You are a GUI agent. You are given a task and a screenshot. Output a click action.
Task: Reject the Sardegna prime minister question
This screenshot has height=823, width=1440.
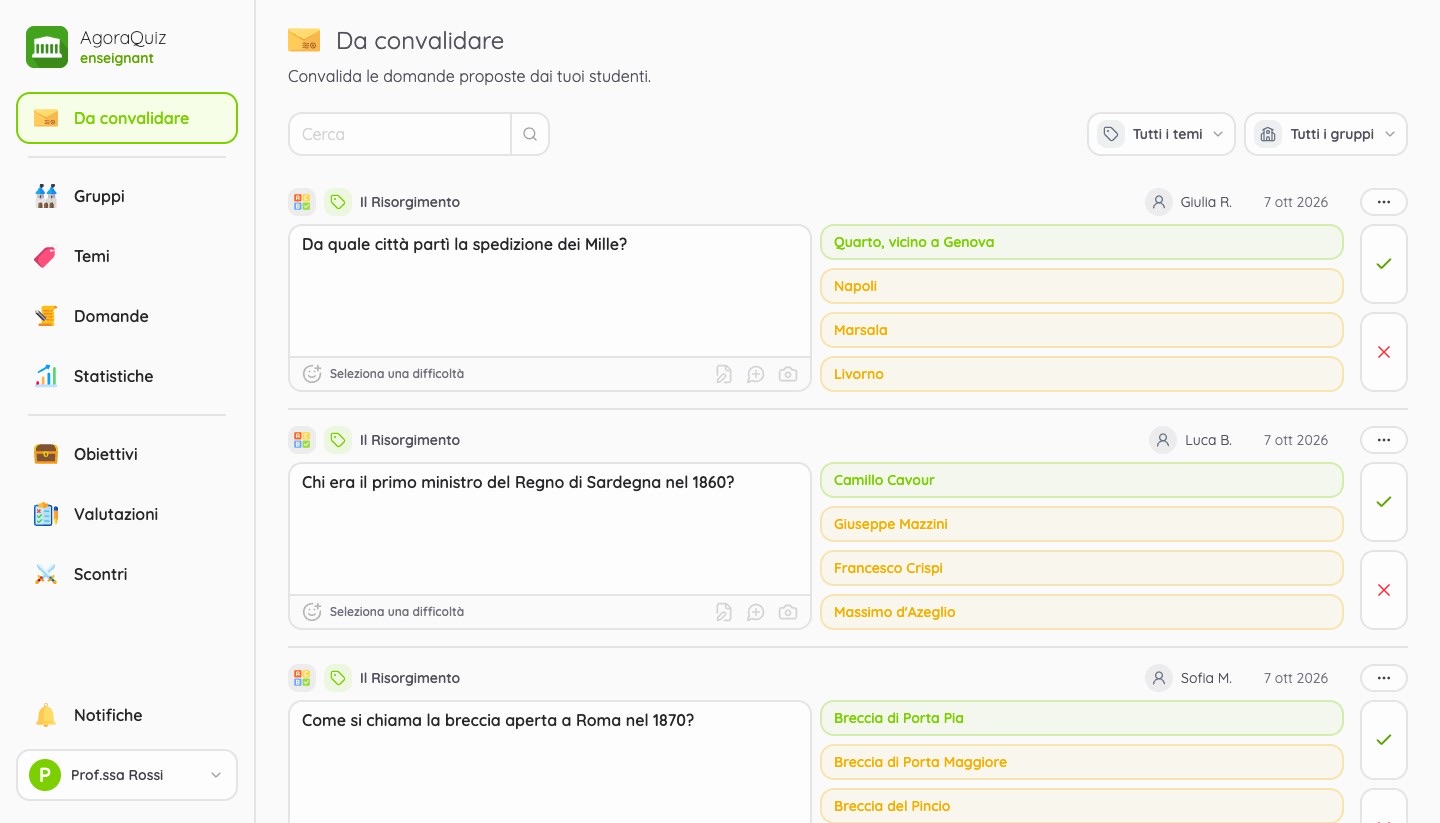1384,590
